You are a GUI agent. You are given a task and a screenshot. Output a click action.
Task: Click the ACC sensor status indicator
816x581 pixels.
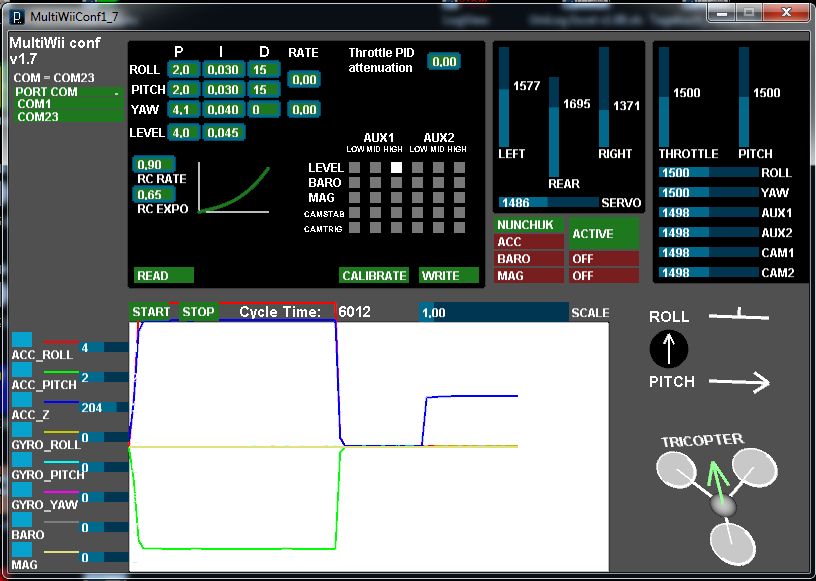[x=529, y=242]
